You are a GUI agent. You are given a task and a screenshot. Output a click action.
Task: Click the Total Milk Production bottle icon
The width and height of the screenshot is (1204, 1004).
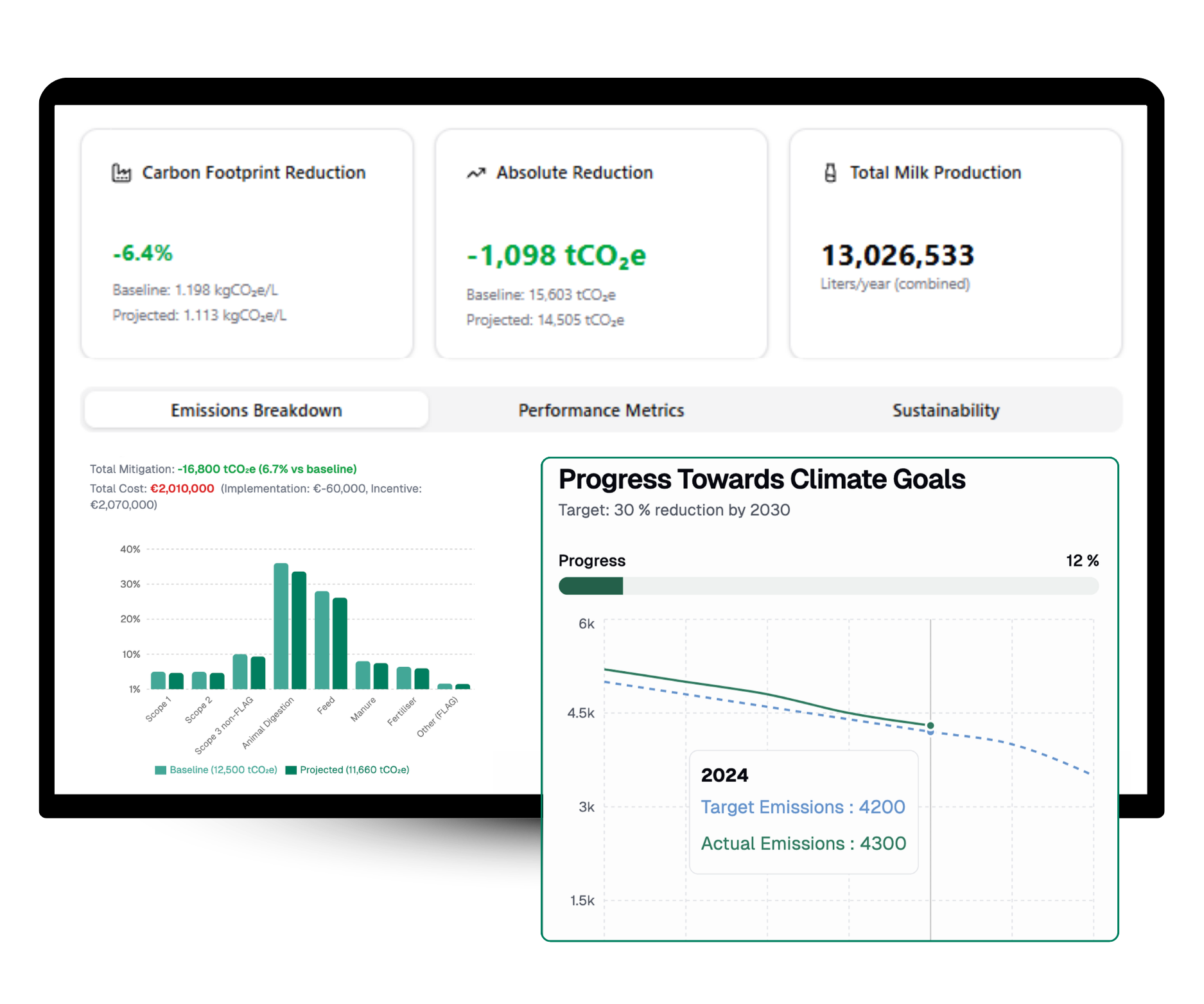[x=830, y=173]
